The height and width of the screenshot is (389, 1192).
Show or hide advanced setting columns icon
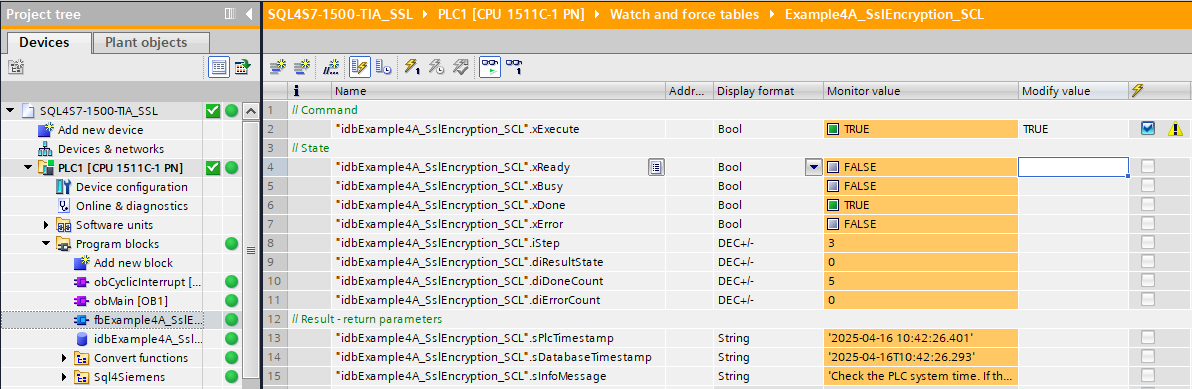click(383, 67)
